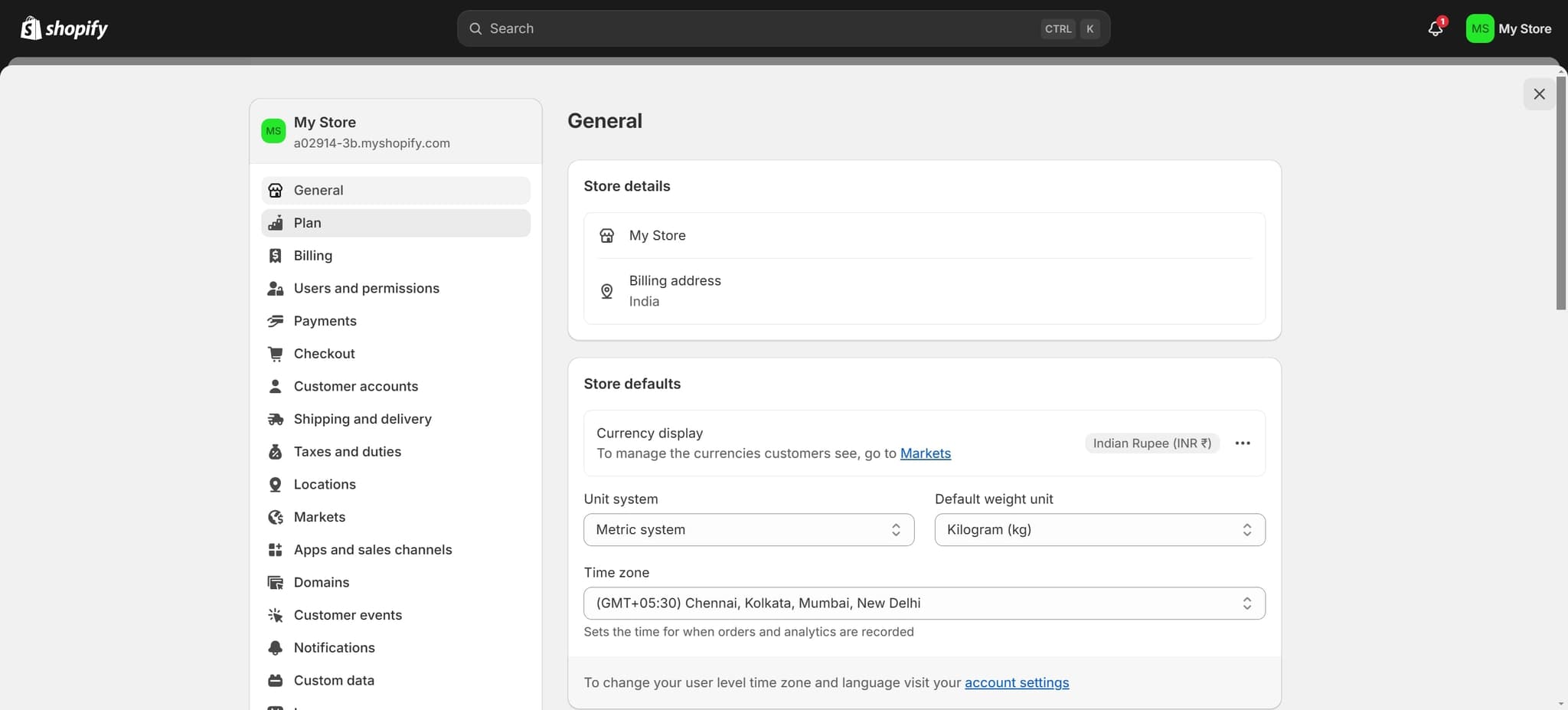The width and height of the screenshot is (1568, 710).
Task: Click the Billing address pin icon
Action: click(606, 291)
